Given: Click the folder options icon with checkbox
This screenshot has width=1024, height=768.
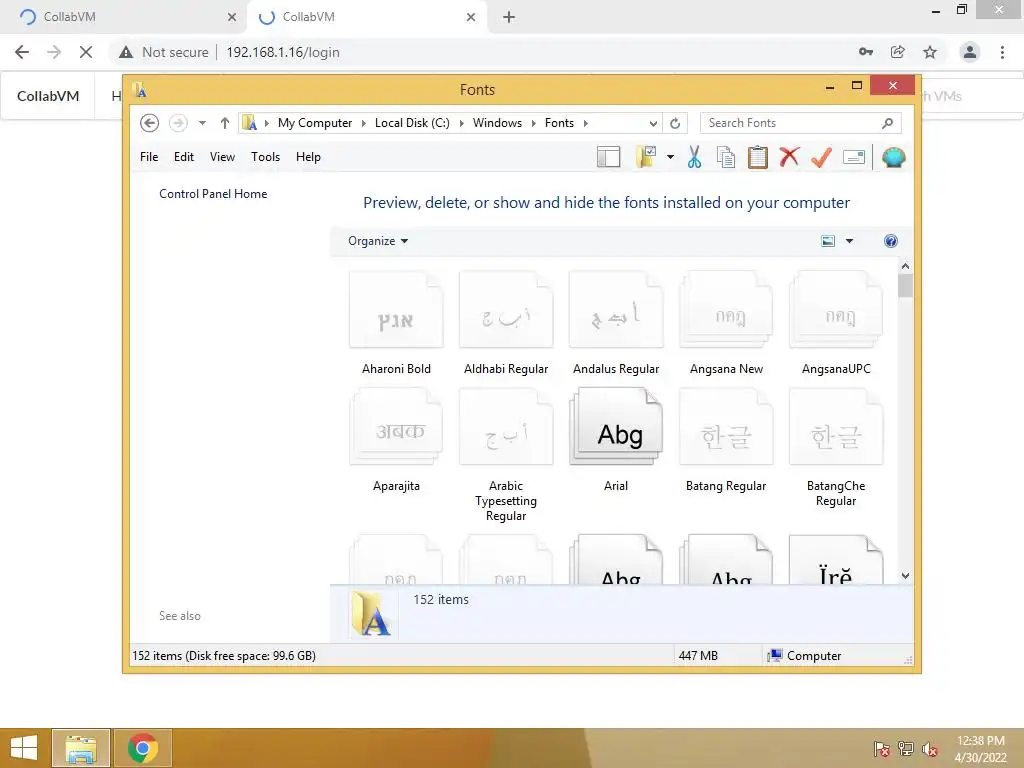Looking at the screenshot, I should point(646,157).
